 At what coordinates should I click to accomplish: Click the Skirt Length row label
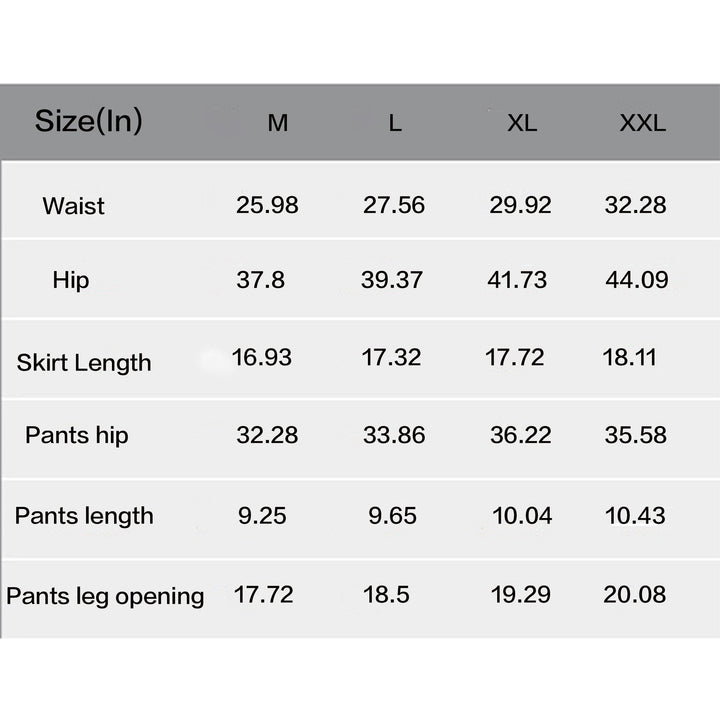84,363
